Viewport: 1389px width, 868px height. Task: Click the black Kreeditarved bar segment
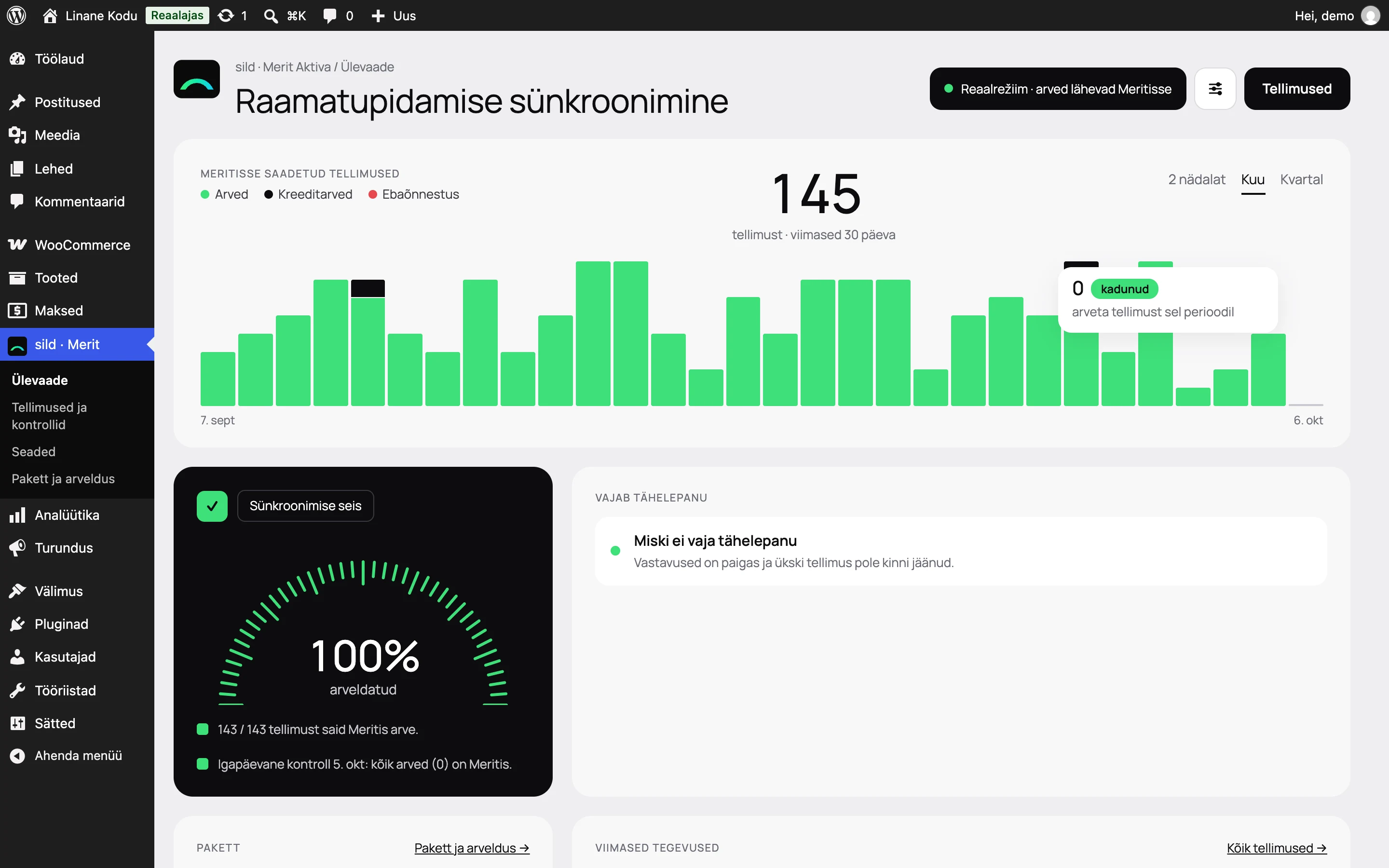pos(368,288)
